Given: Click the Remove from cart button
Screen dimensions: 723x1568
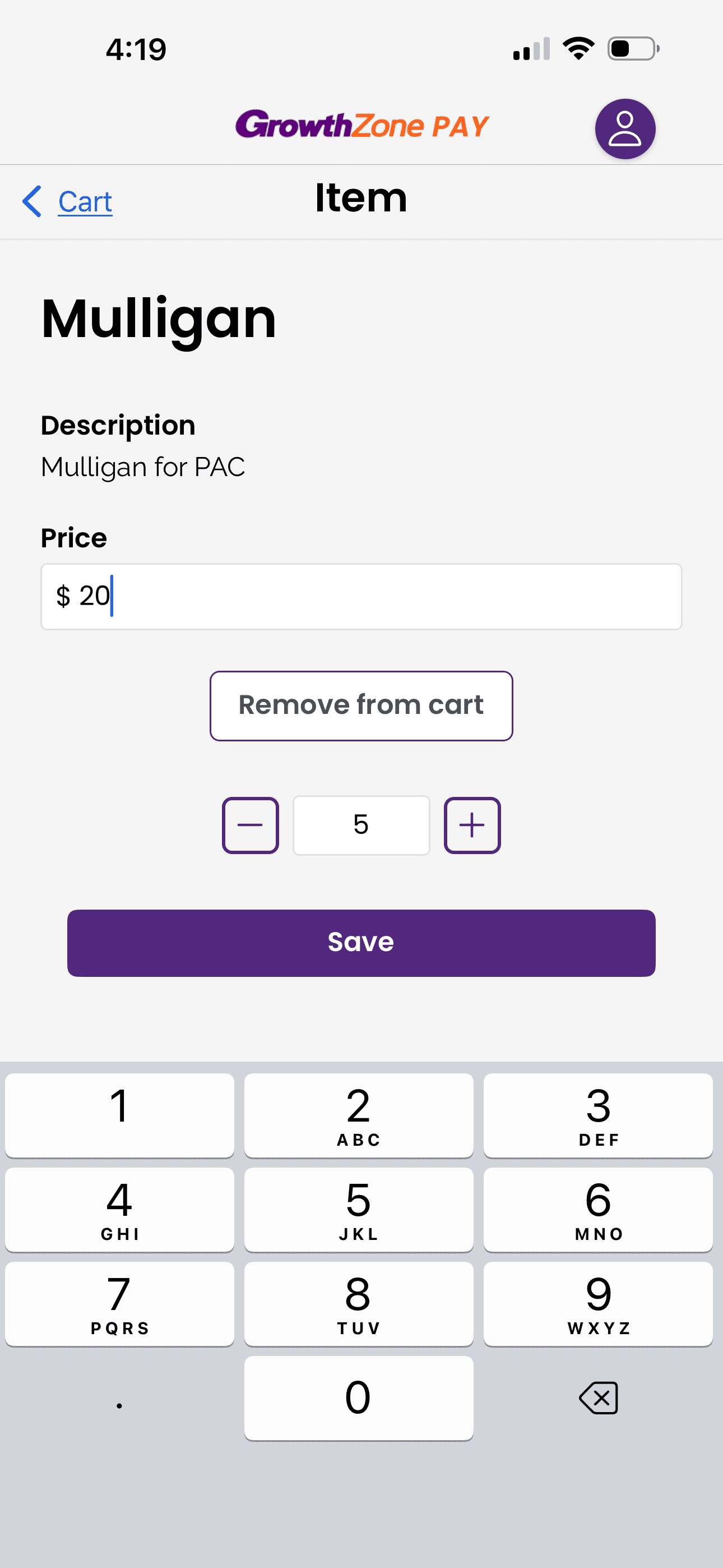Looking at the screenshot, I should [x=361, y=705].
